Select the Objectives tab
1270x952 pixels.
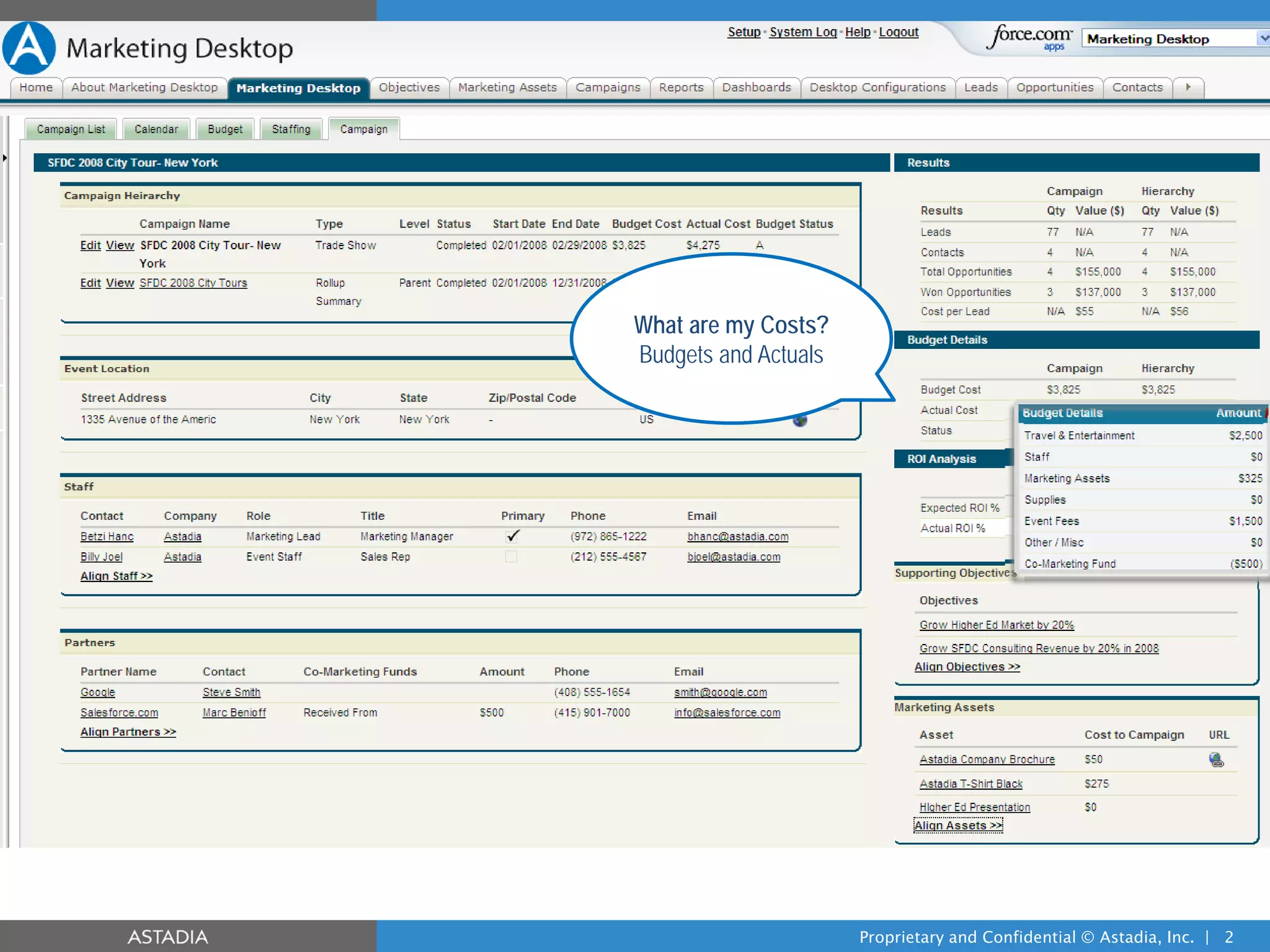(x=409, y=87)
